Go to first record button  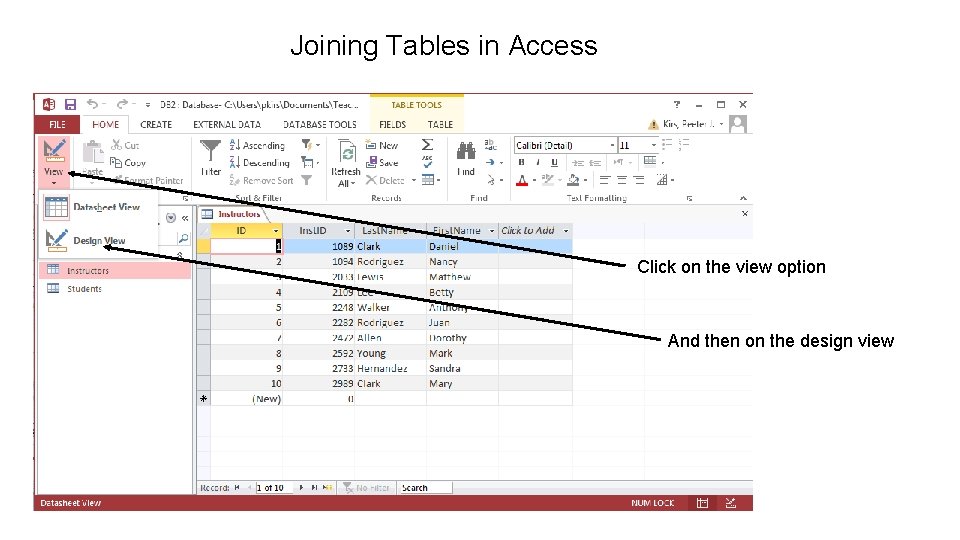pos(237,488)
